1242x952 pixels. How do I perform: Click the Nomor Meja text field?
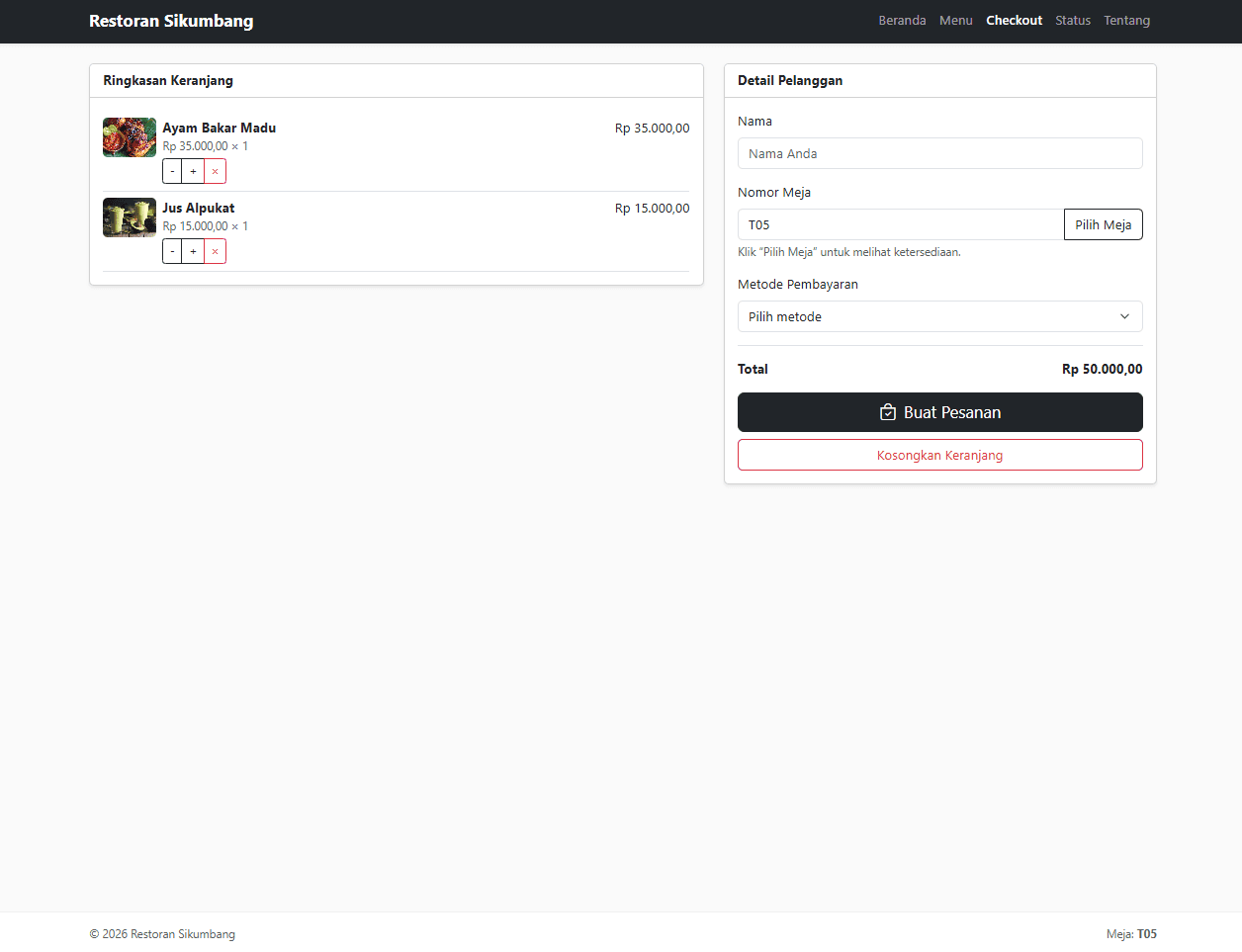pos(900,224)
